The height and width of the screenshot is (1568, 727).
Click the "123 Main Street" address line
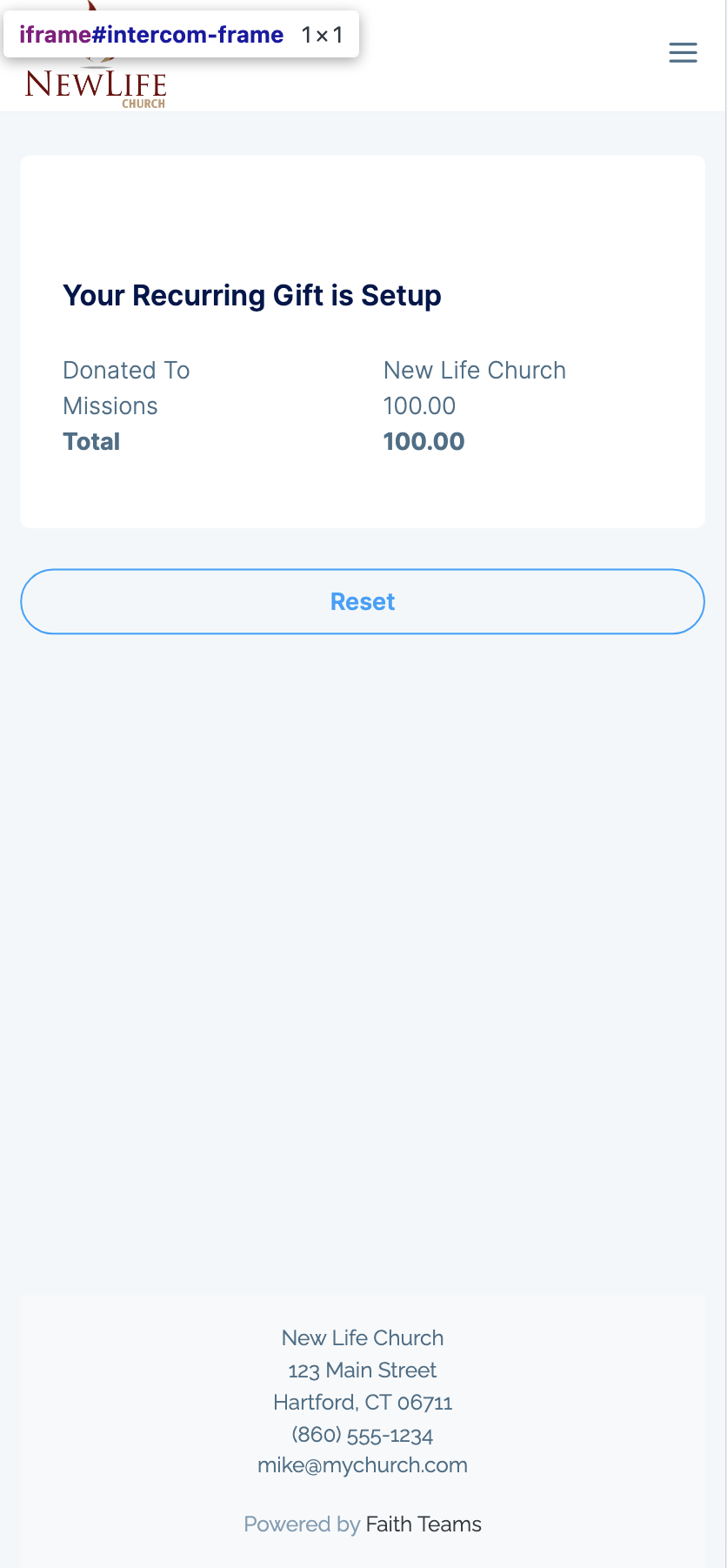pyautogui.click(x=363, y=1370)
